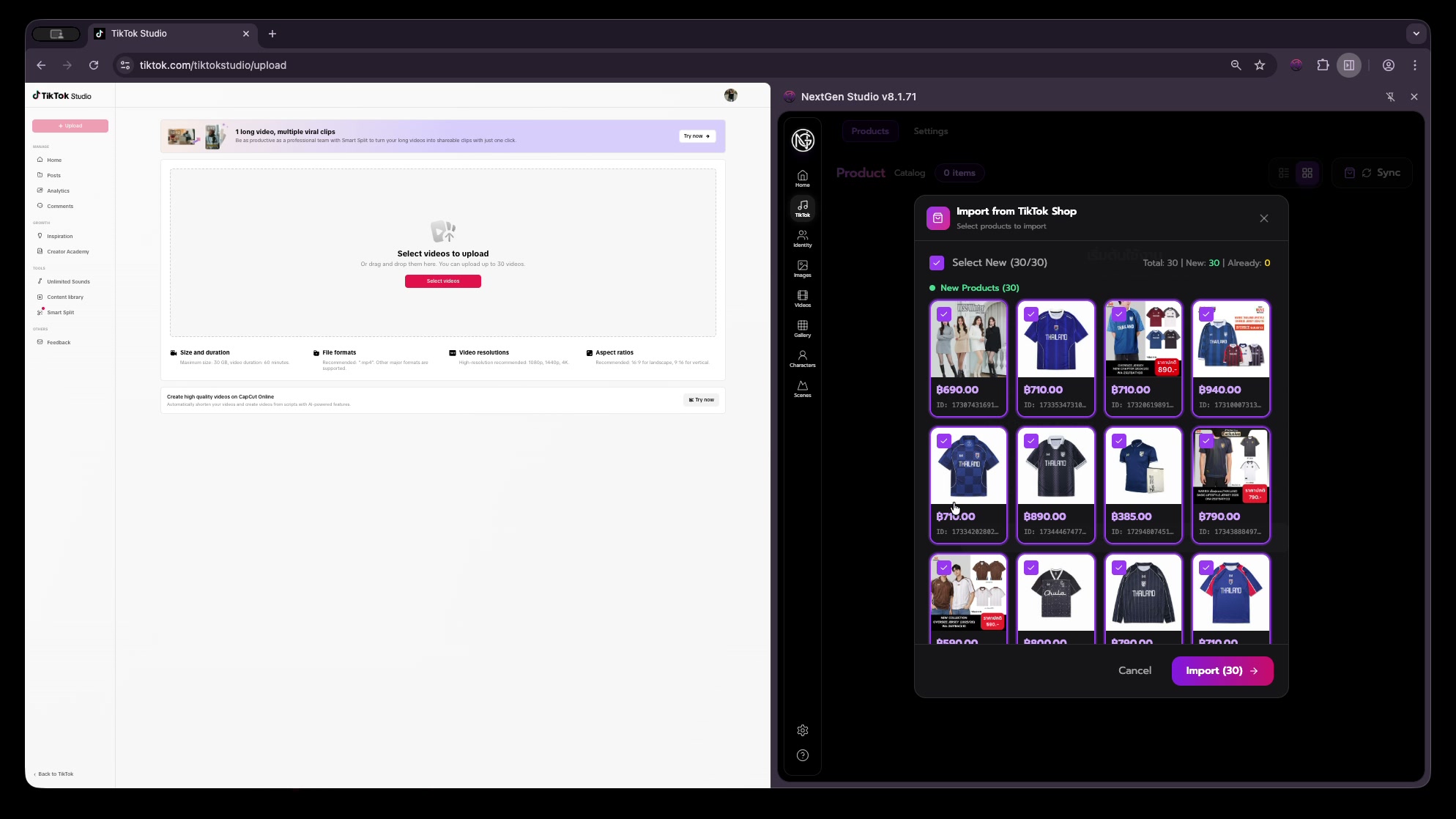Click Try now for CapCut Online
The image size is (1456, 819).
pos(702,400)
